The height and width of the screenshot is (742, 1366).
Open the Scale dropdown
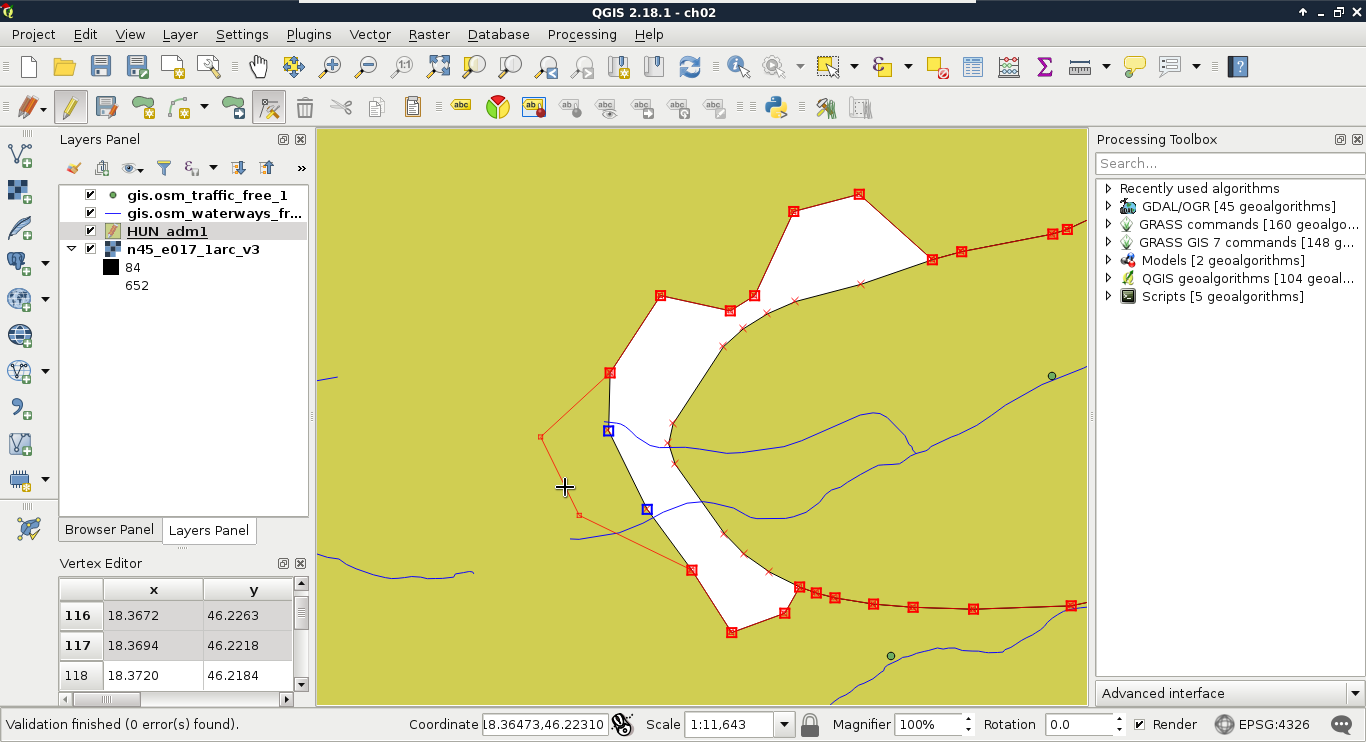click(784, 725)
